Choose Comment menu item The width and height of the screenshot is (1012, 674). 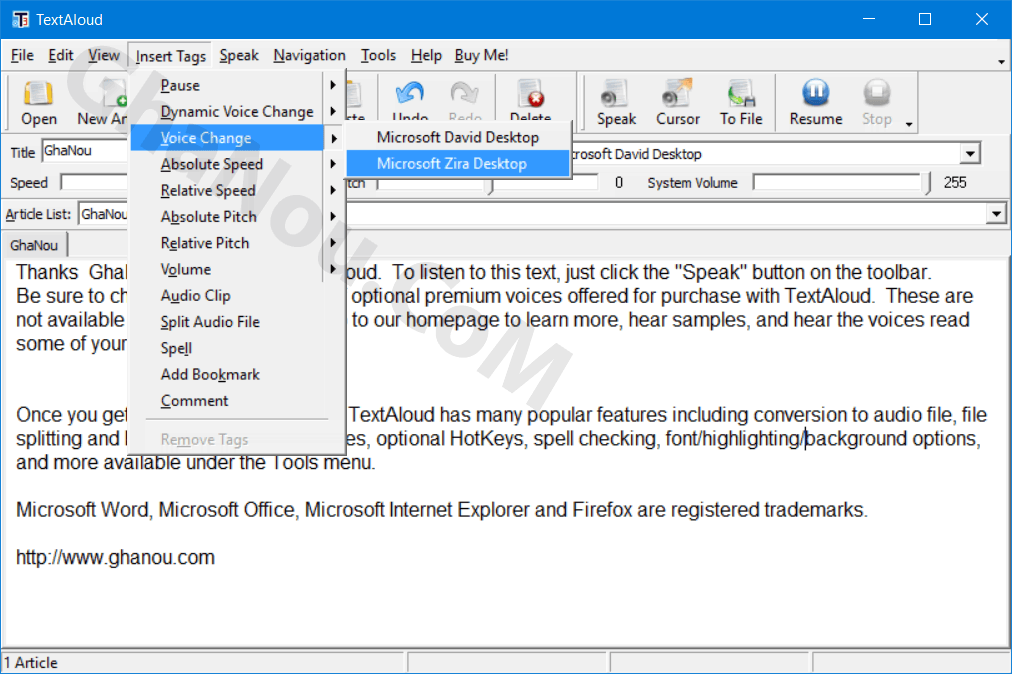[x=237, y=401]
